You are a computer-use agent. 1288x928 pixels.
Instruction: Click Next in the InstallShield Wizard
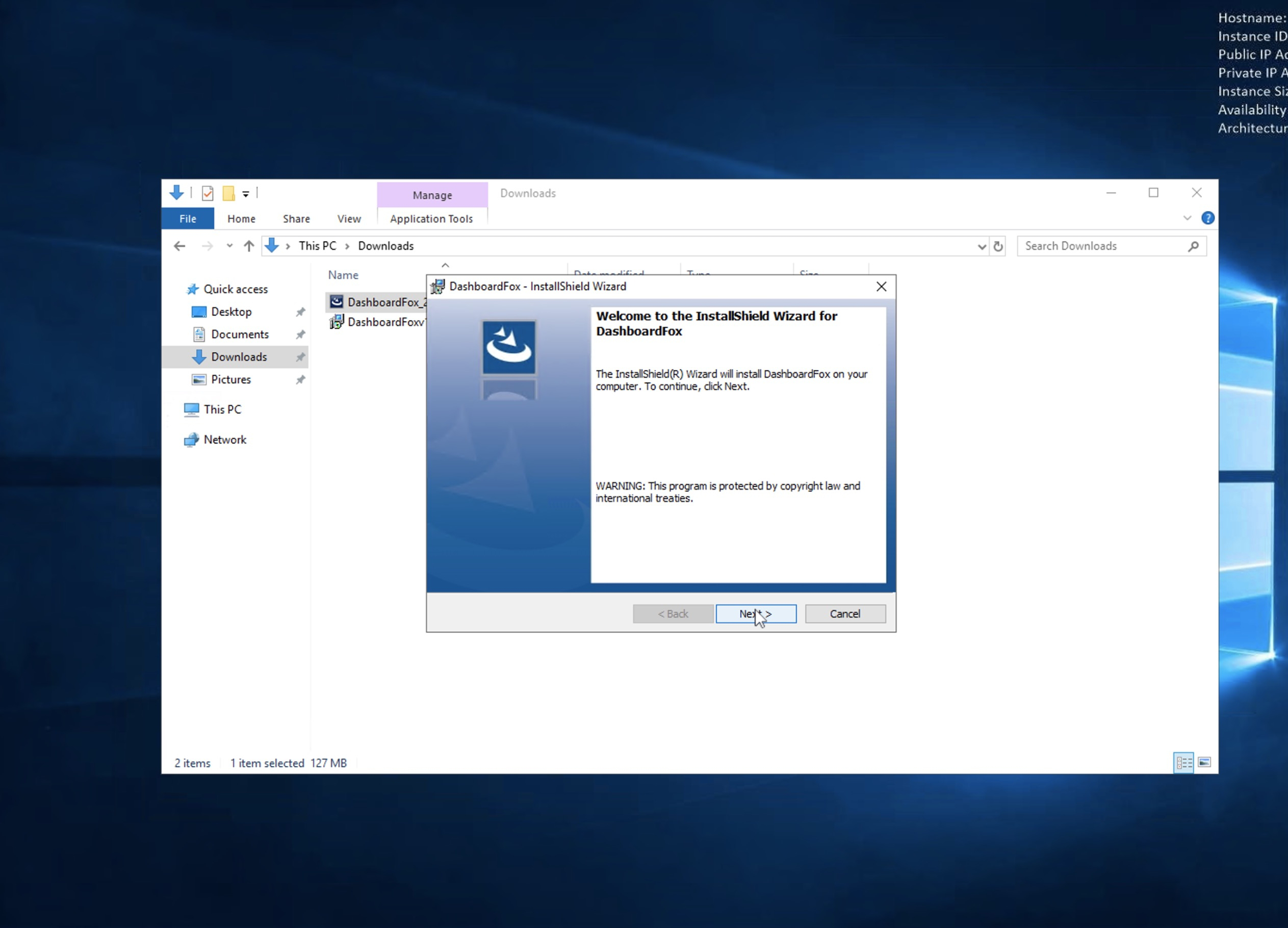tap(756, 613)
